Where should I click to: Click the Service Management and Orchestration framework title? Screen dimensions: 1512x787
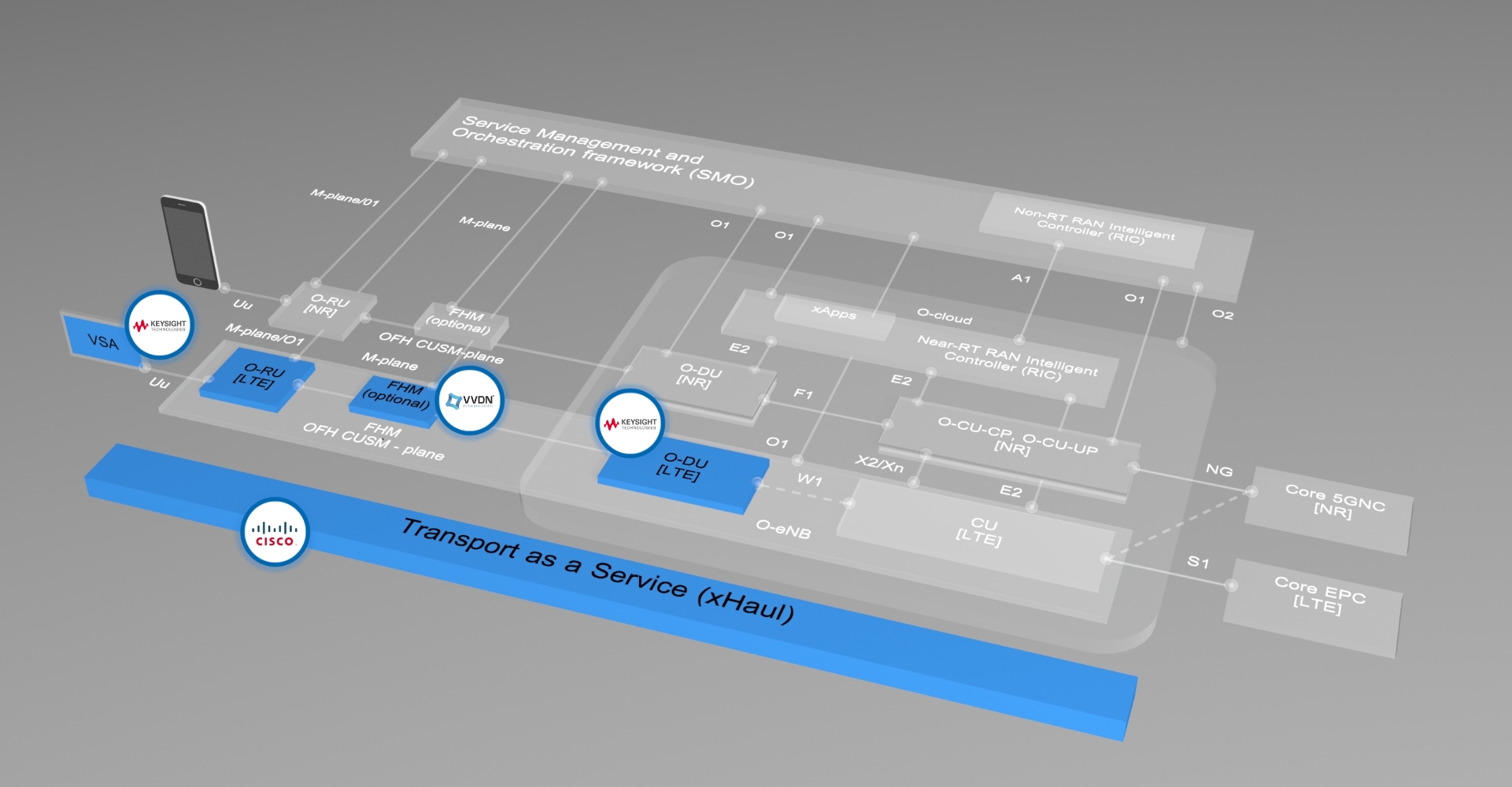coord(603,151)
